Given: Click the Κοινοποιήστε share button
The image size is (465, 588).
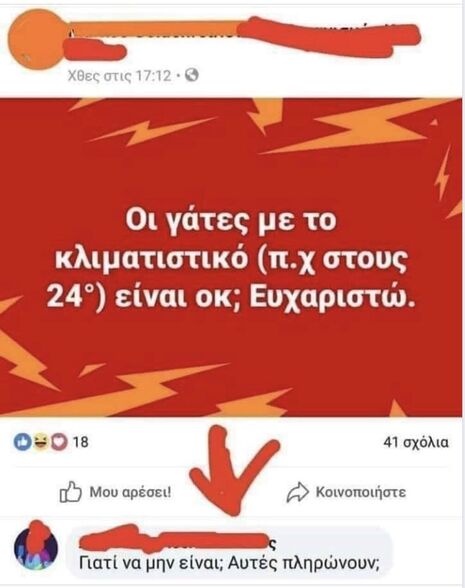Looking at the screenshot, I should click(x=346, y=492).
